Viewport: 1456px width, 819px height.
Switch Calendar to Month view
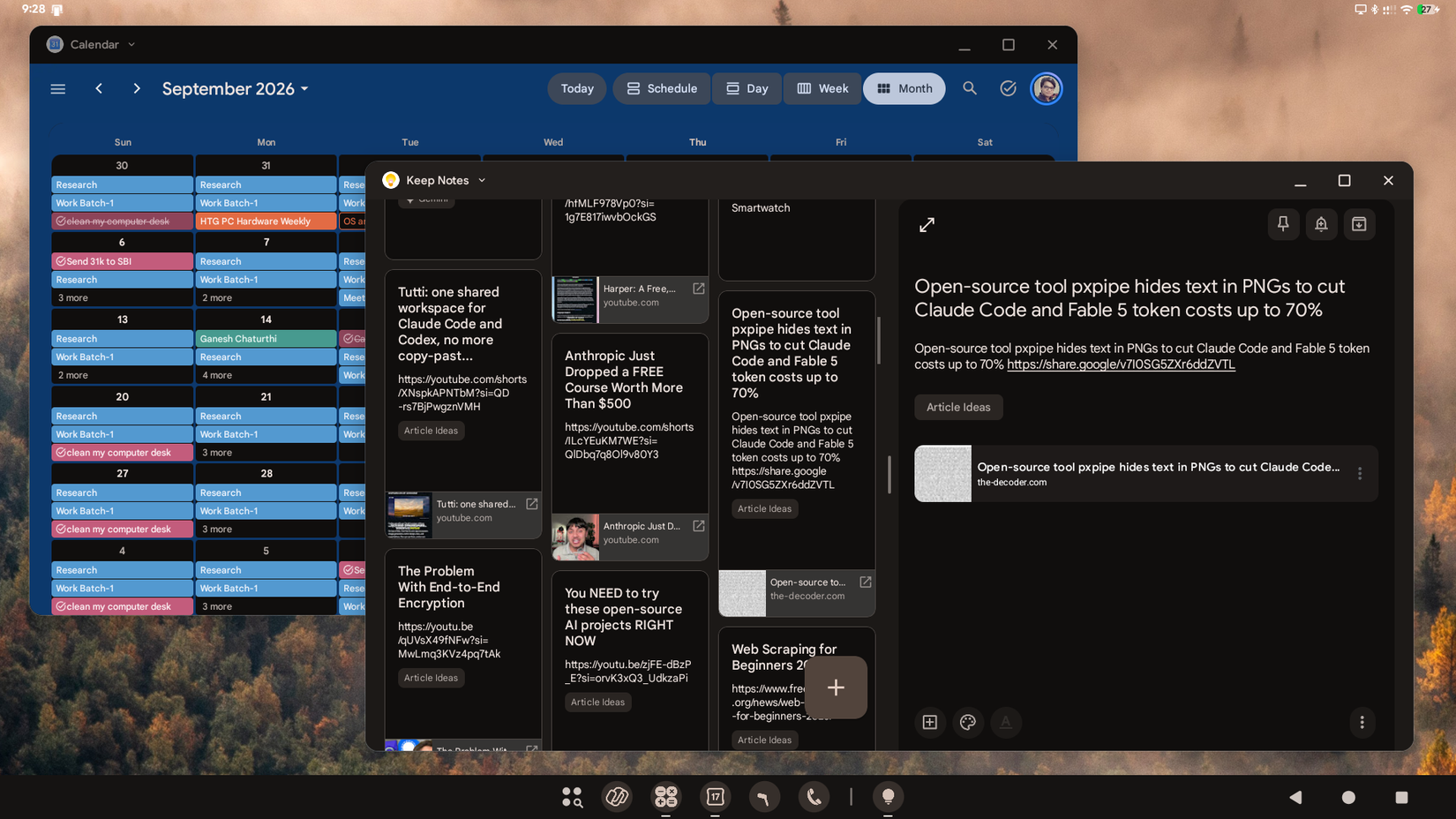click(x=904, y=88)
